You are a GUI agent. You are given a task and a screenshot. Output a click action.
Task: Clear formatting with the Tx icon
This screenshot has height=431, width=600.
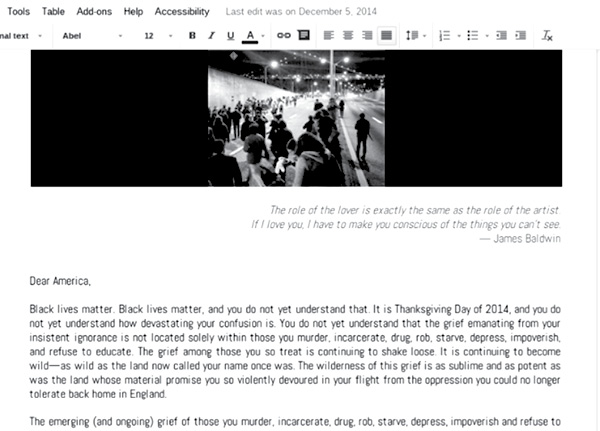coord(547,36)
